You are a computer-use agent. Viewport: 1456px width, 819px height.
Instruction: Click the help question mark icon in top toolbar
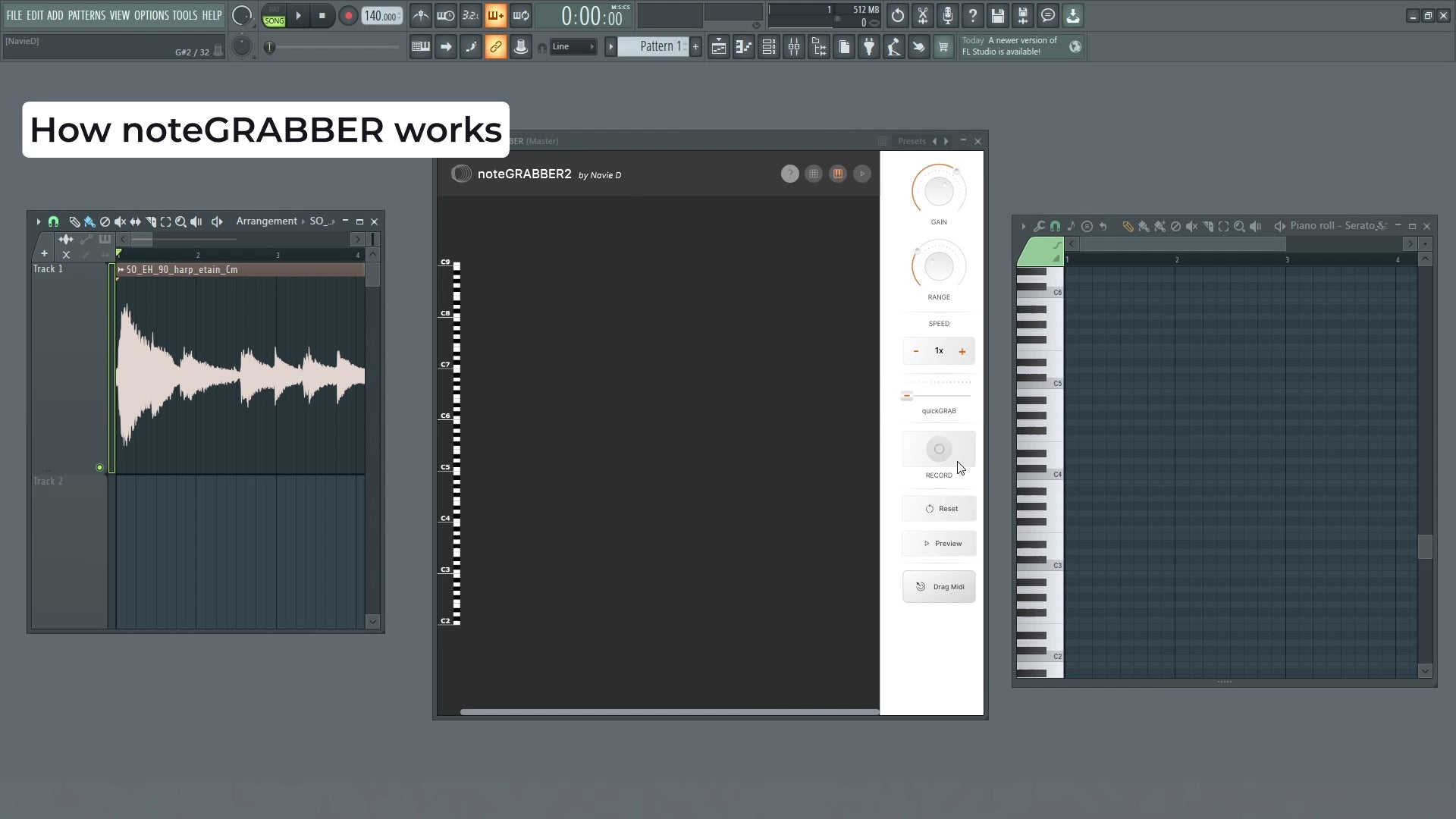(973, 16)
